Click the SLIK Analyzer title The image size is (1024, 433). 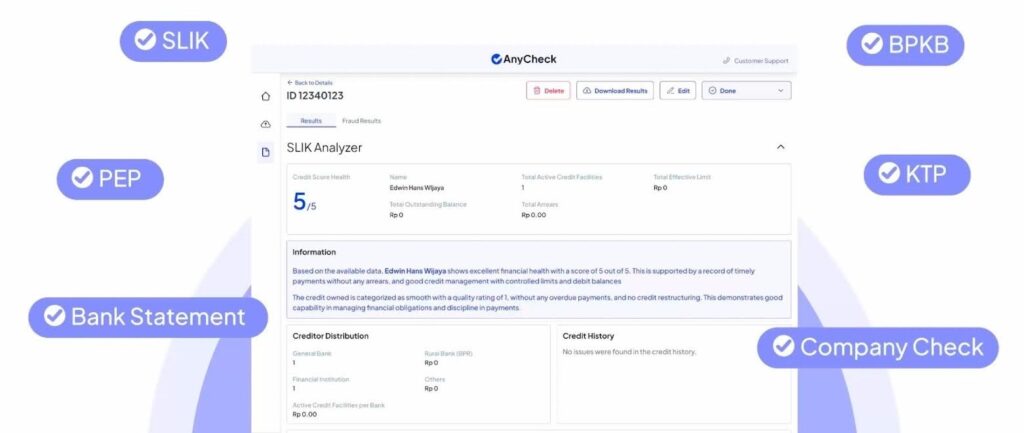(324, 148)
